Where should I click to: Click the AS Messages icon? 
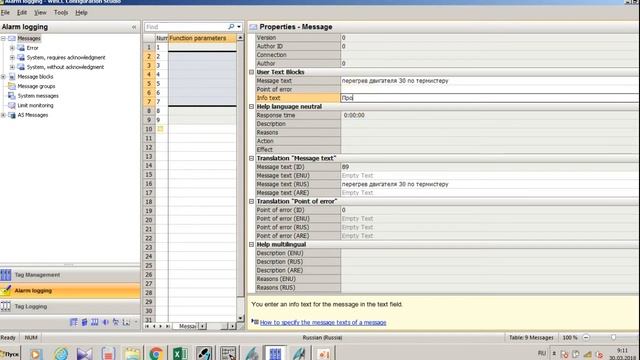12,115
